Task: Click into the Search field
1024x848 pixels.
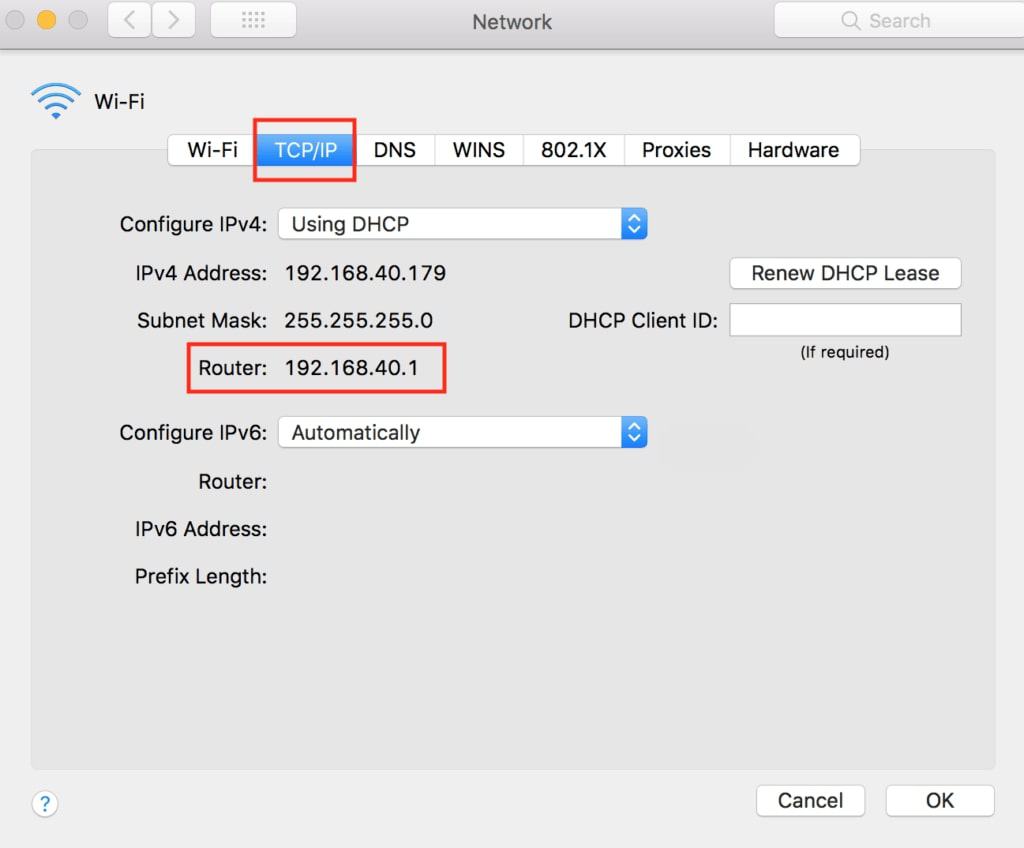Action: [899, 20]
